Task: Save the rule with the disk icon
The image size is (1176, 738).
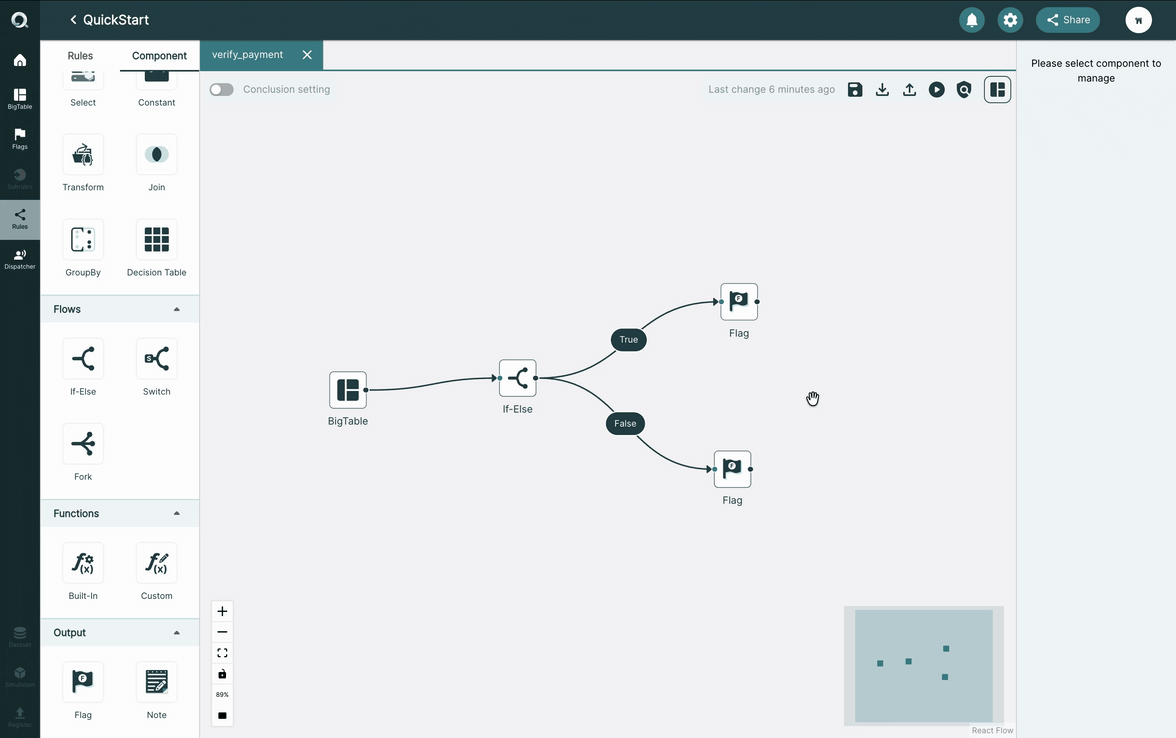Action: coord(855,90)
